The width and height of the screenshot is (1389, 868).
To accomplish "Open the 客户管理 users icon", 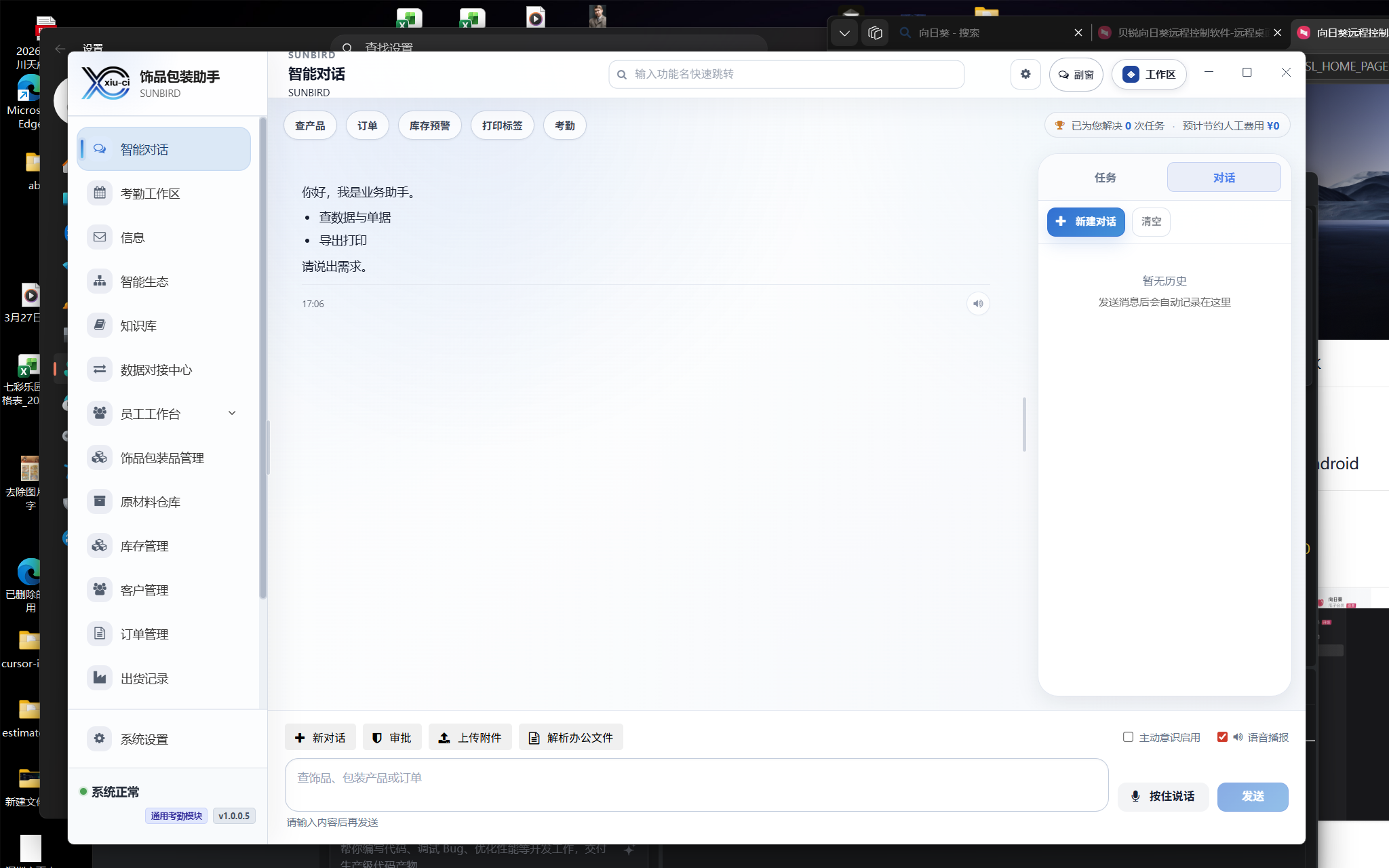I will click(100, 589).
